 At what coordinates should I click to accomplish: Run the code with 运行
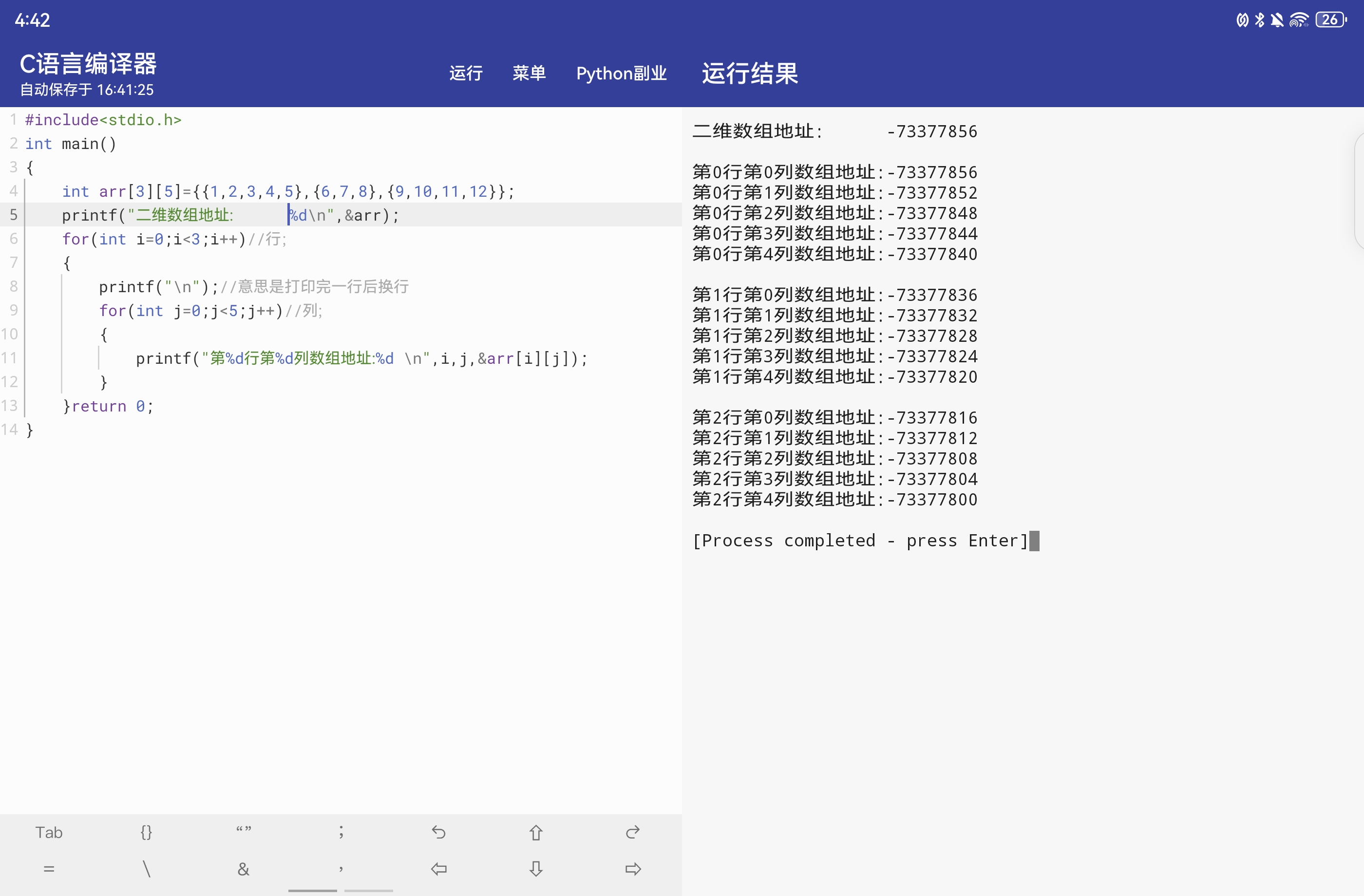click(x=465, y=74)
